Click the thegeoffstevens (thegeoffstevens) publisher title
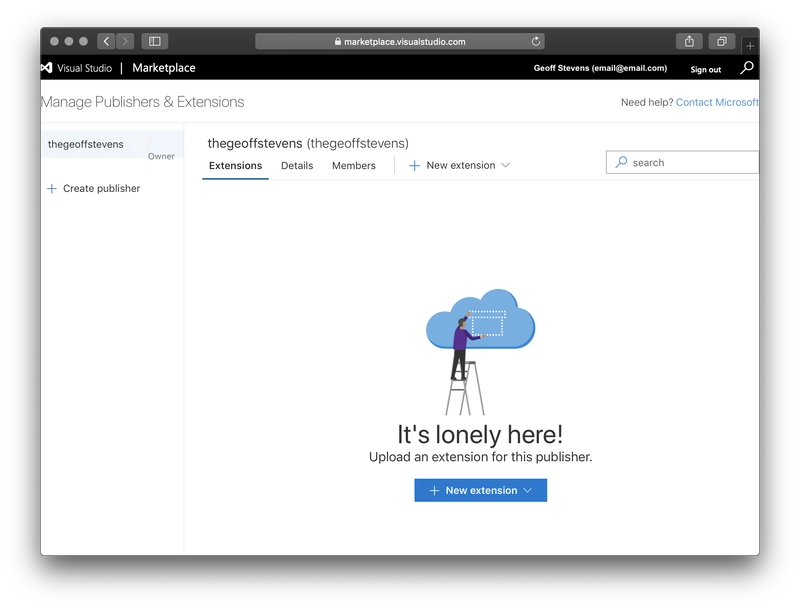This screenshot has width=800, height=609. pyautogui.click(x=308, y=143)
